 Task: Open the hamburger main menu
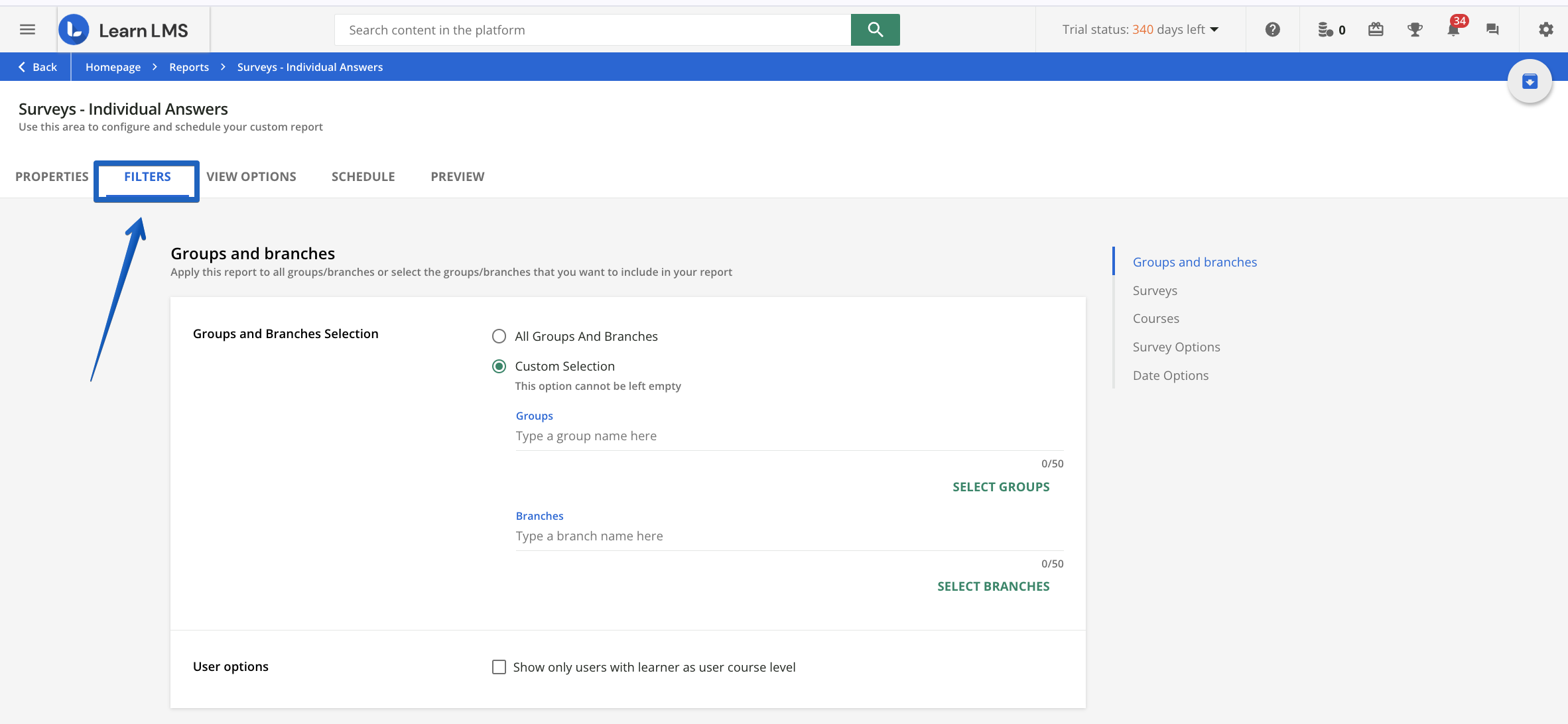[27, 29]
